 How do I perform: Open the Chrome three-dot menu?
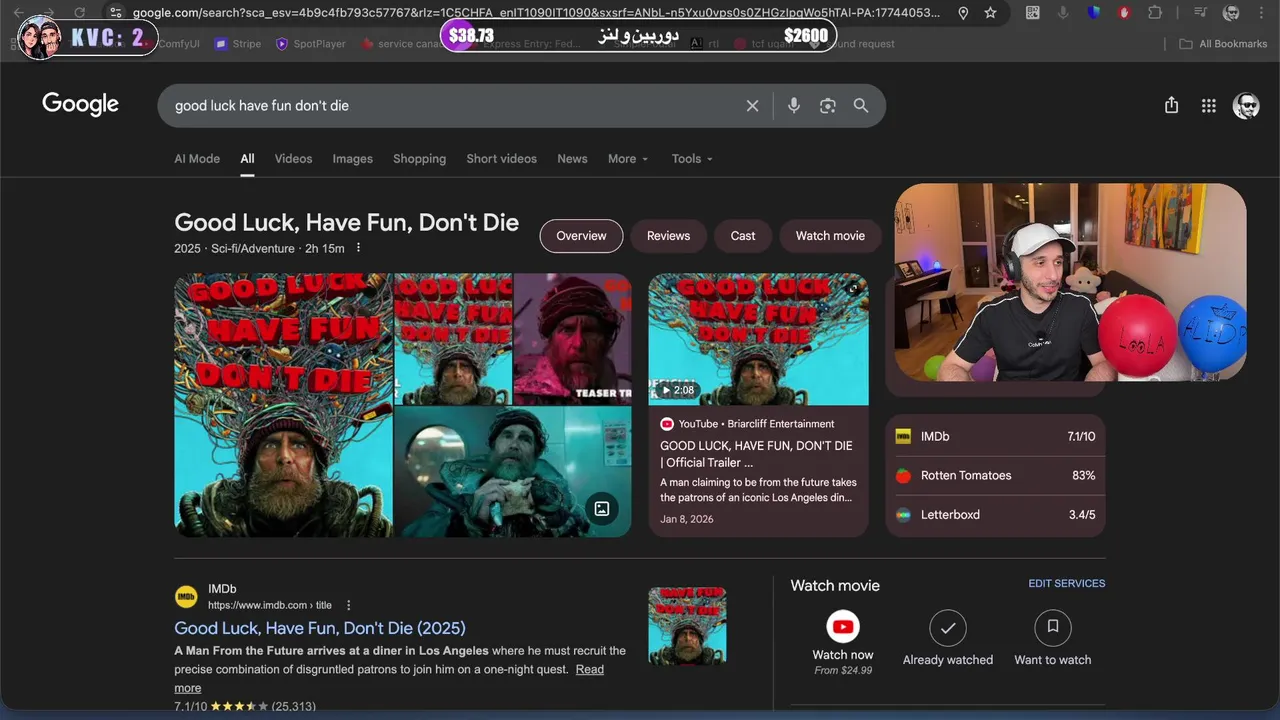(1262, 13)
